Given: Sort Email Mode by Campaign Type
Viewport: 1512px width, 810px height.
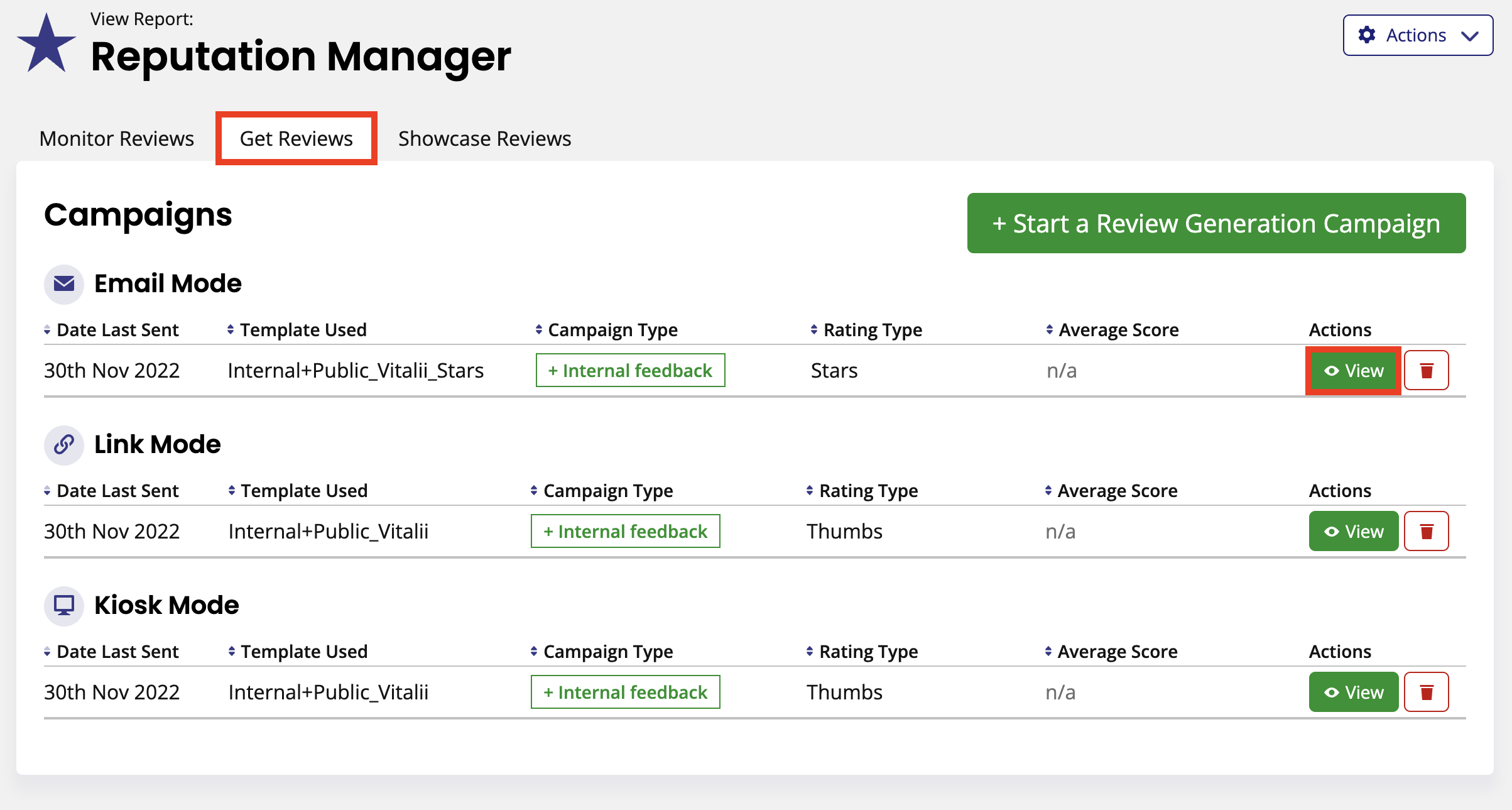Looking at the screenshot, I should [607, 330].
